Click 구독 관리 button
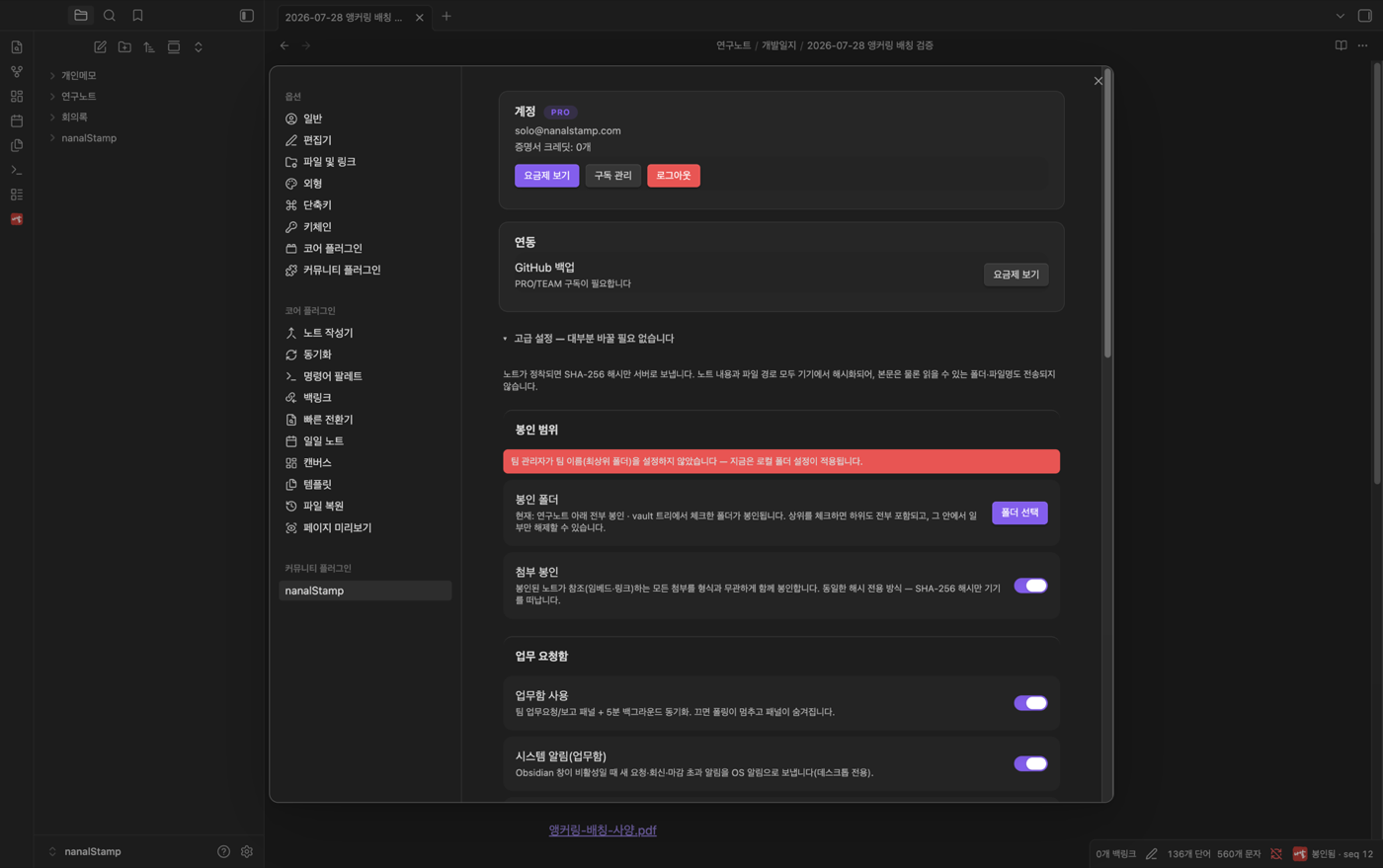The width and height of the screenshot is (1383, 868). (612, 176)
